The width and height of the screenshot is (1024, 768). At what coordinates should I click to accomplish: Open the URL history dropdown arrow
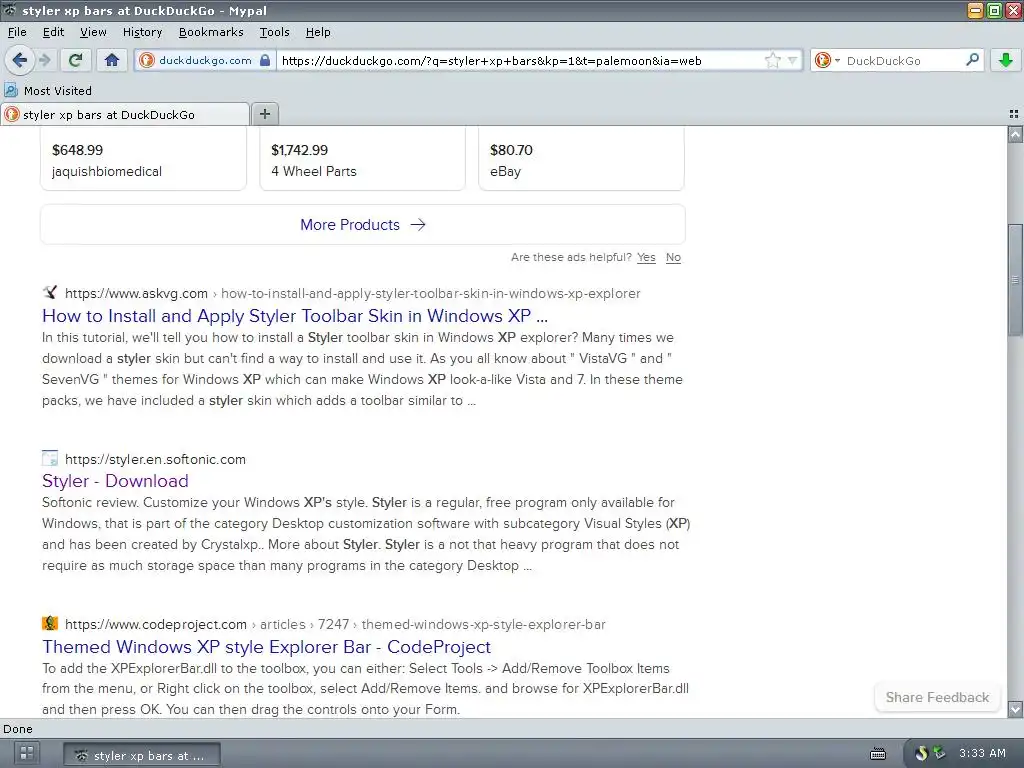[792, 60]
